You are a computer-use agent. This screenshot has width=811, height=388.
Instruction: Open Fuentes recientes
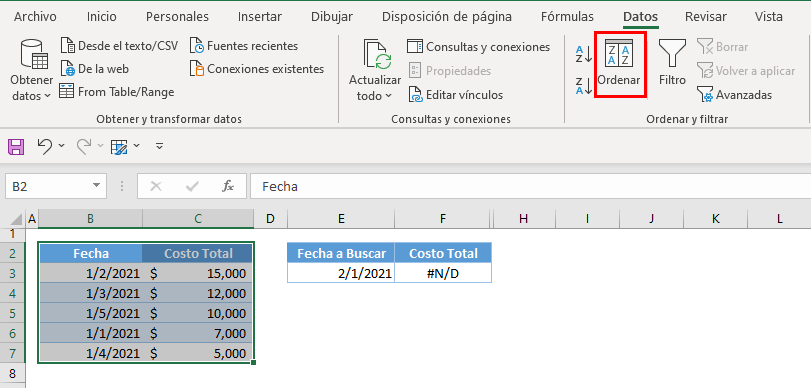[x=244, y=46]
